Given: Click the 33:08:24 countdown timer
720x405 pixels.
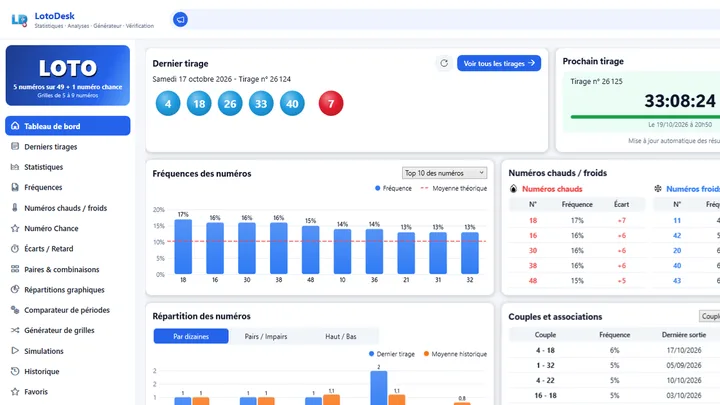Looking at the screenshot, I should [x=680, y=101].
